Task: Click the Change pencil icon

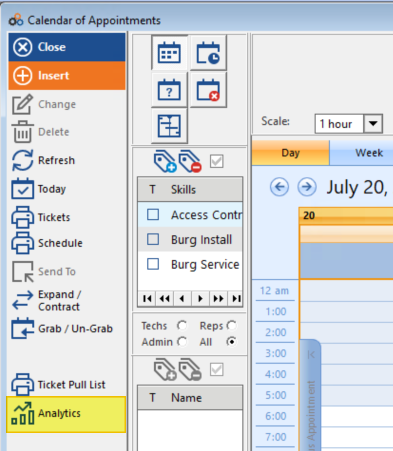Action: (22, 104)
